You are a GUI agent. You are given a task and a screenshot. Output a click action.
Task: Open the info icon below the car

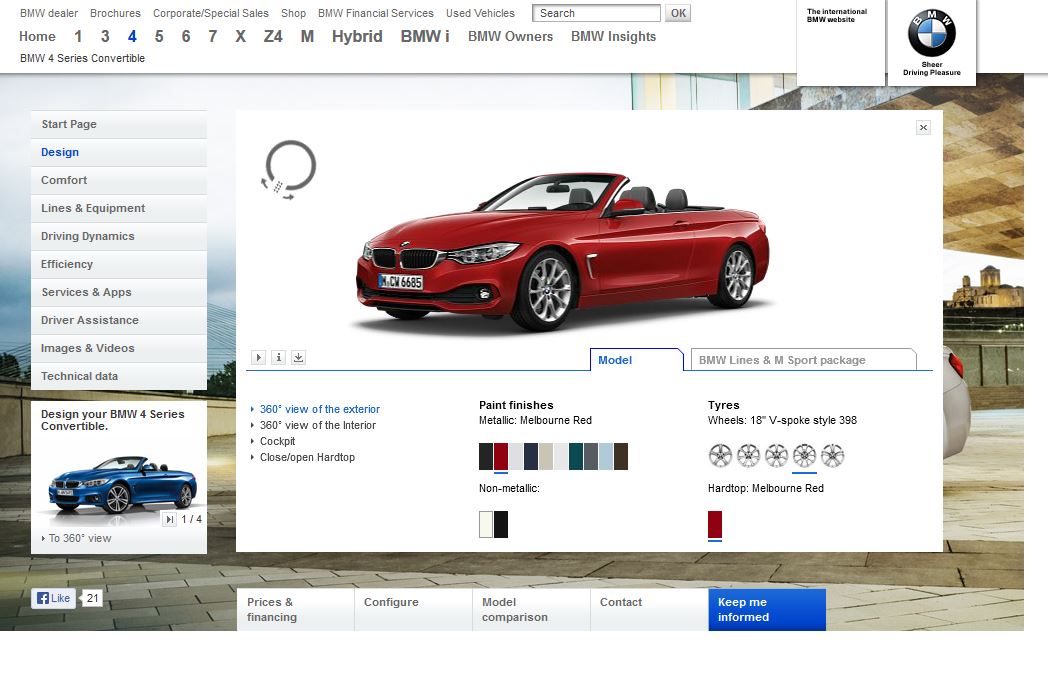tap(278, 357)
